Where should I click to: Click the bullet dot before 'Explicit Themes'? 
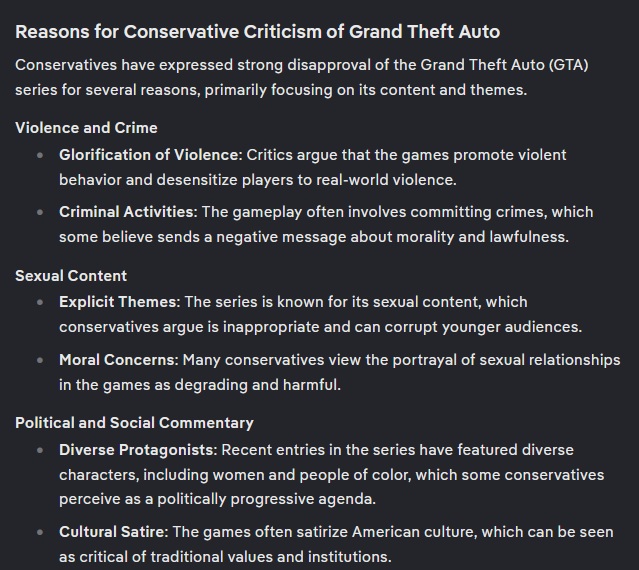[x=40, y=302]
